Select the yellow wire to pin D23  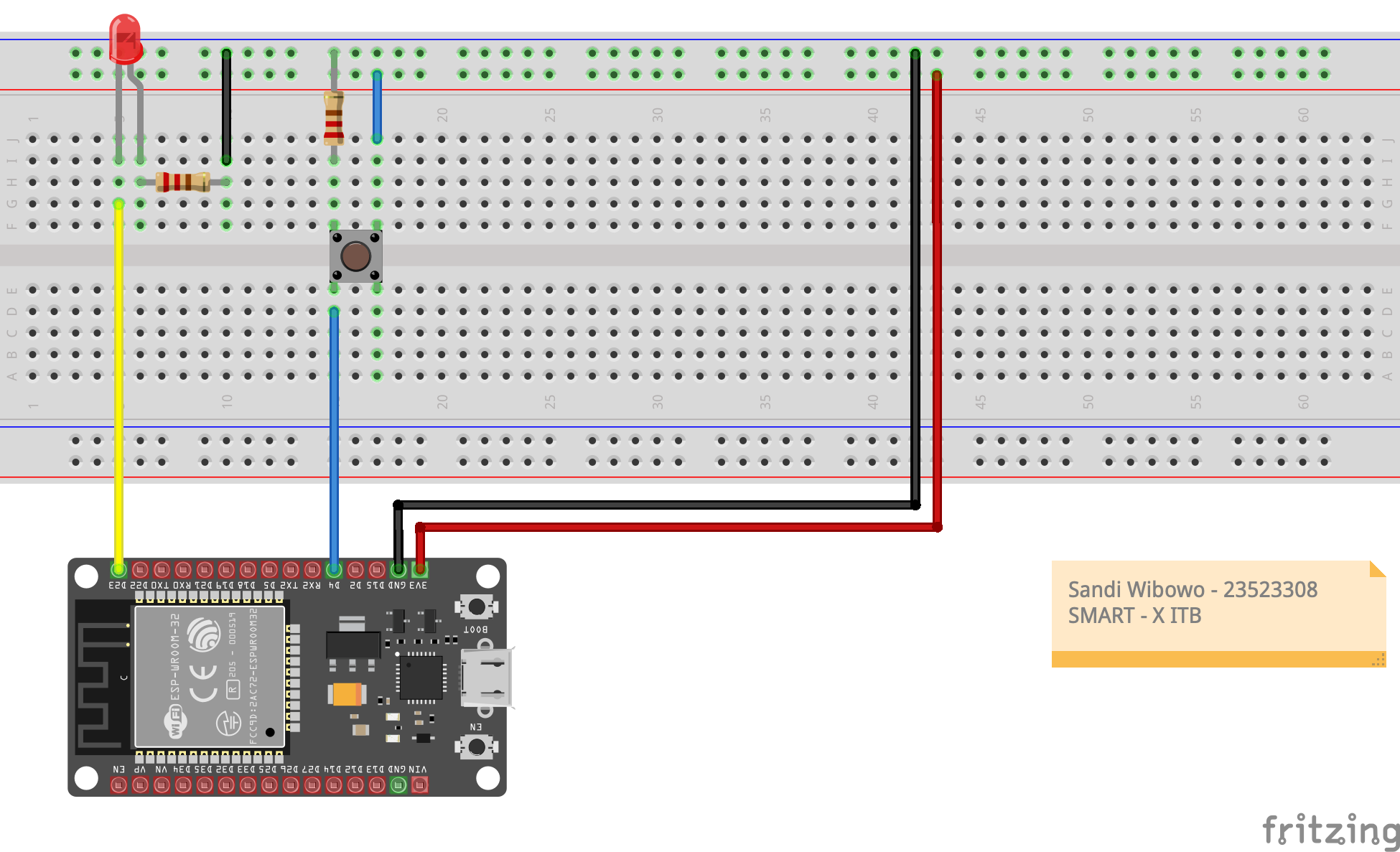pyautogui.click(x=118, y=388)
